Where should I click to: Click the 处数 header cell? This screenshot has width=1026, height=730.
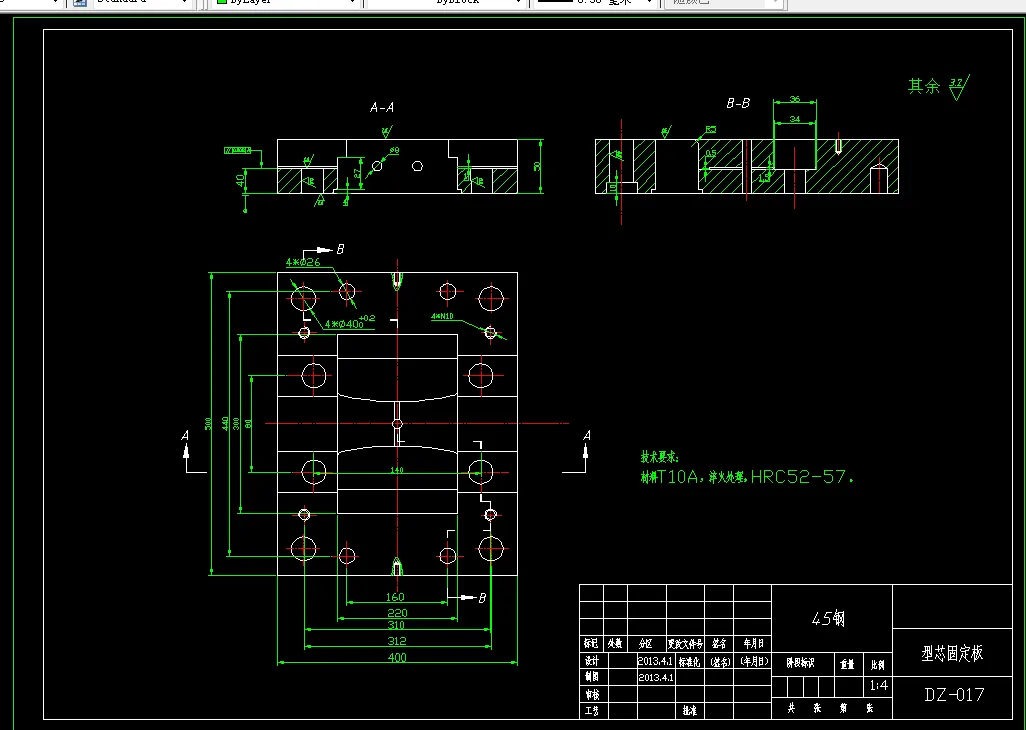point(614,644)
